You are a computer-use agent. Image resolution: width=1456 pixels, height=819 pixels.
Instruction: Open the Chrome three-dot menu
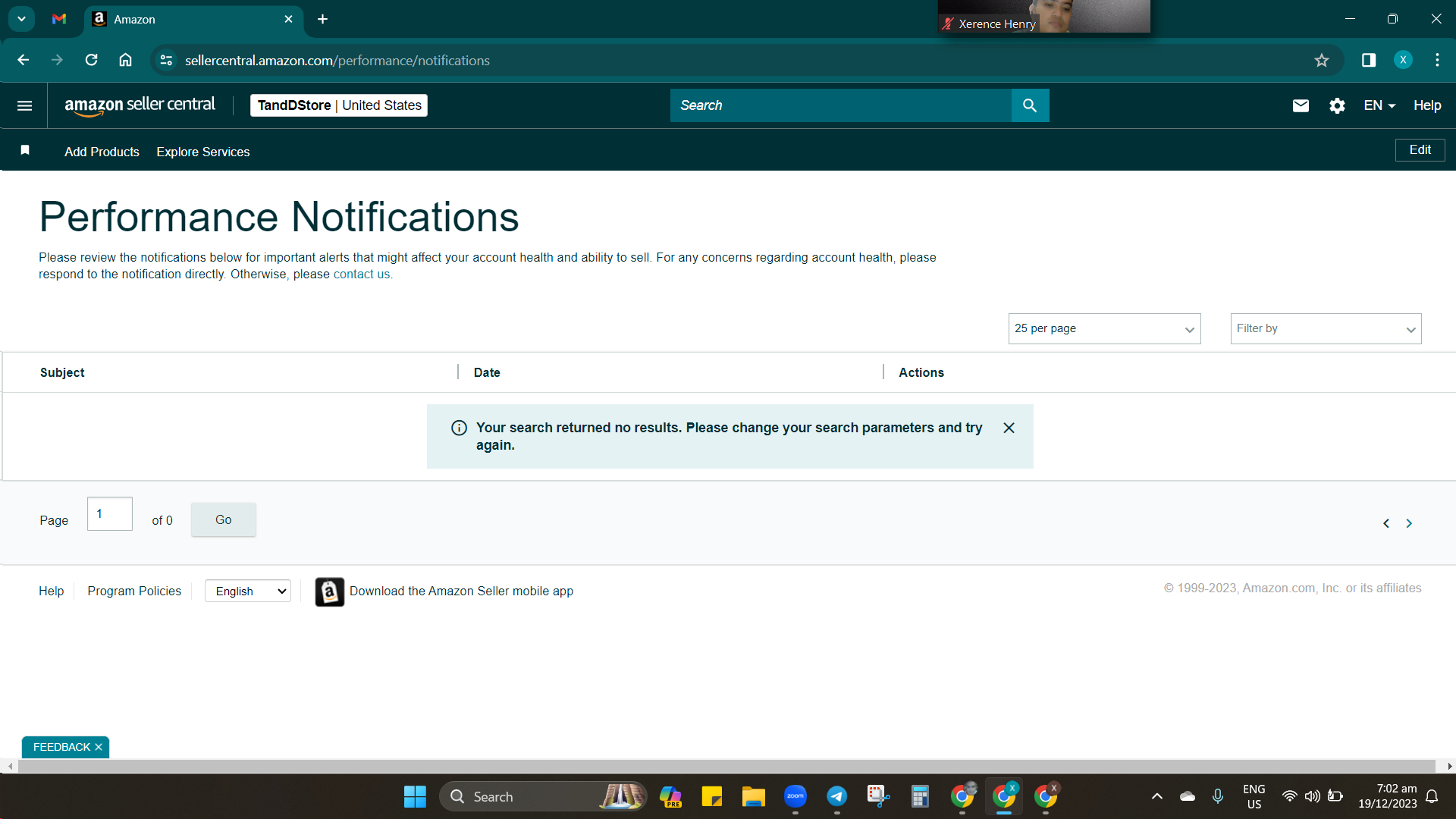pyautogui.click(x=1437, y=60)
